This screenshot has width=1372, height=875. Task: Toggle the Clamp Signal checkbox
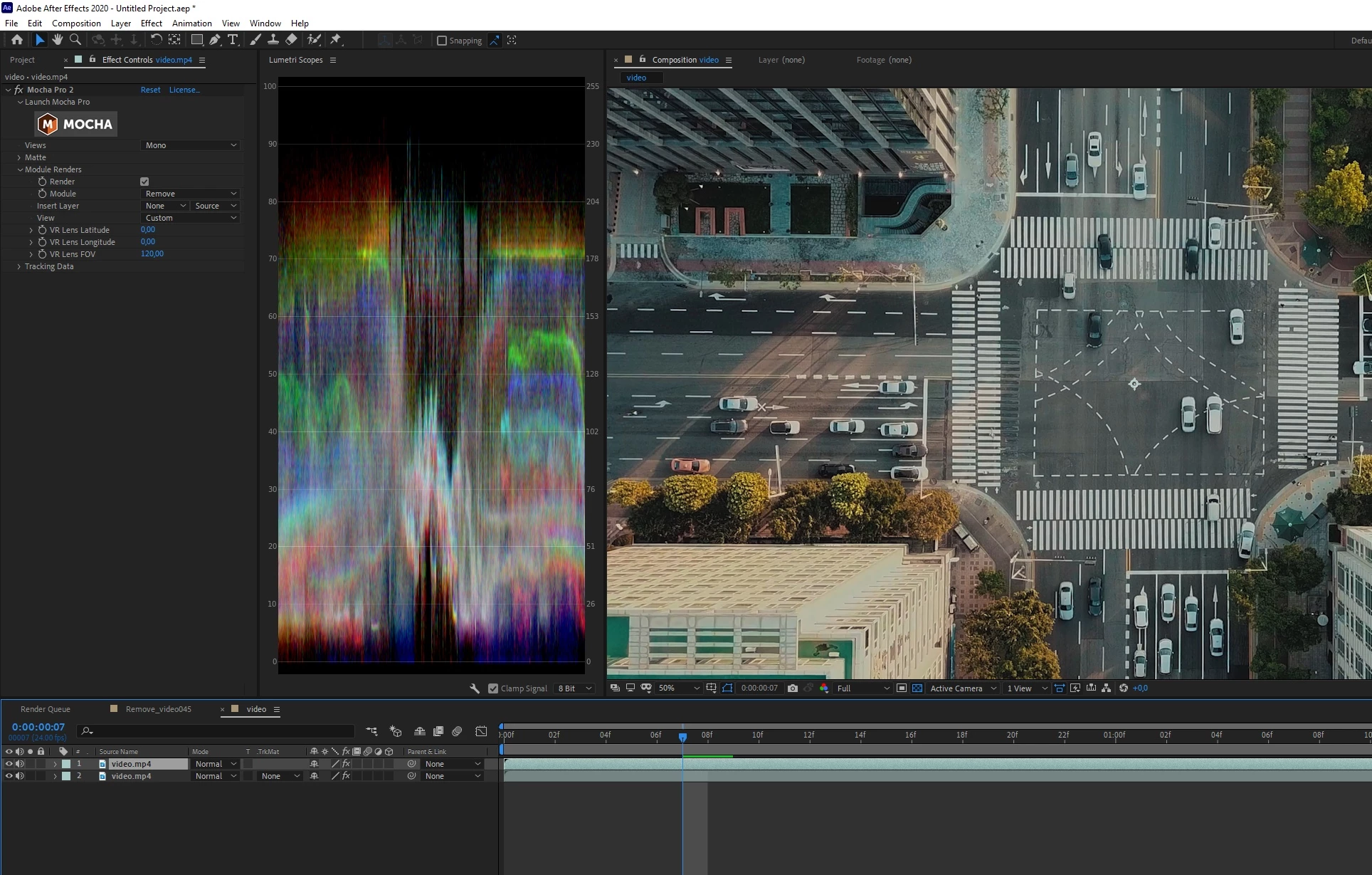[x=493, y=688]
